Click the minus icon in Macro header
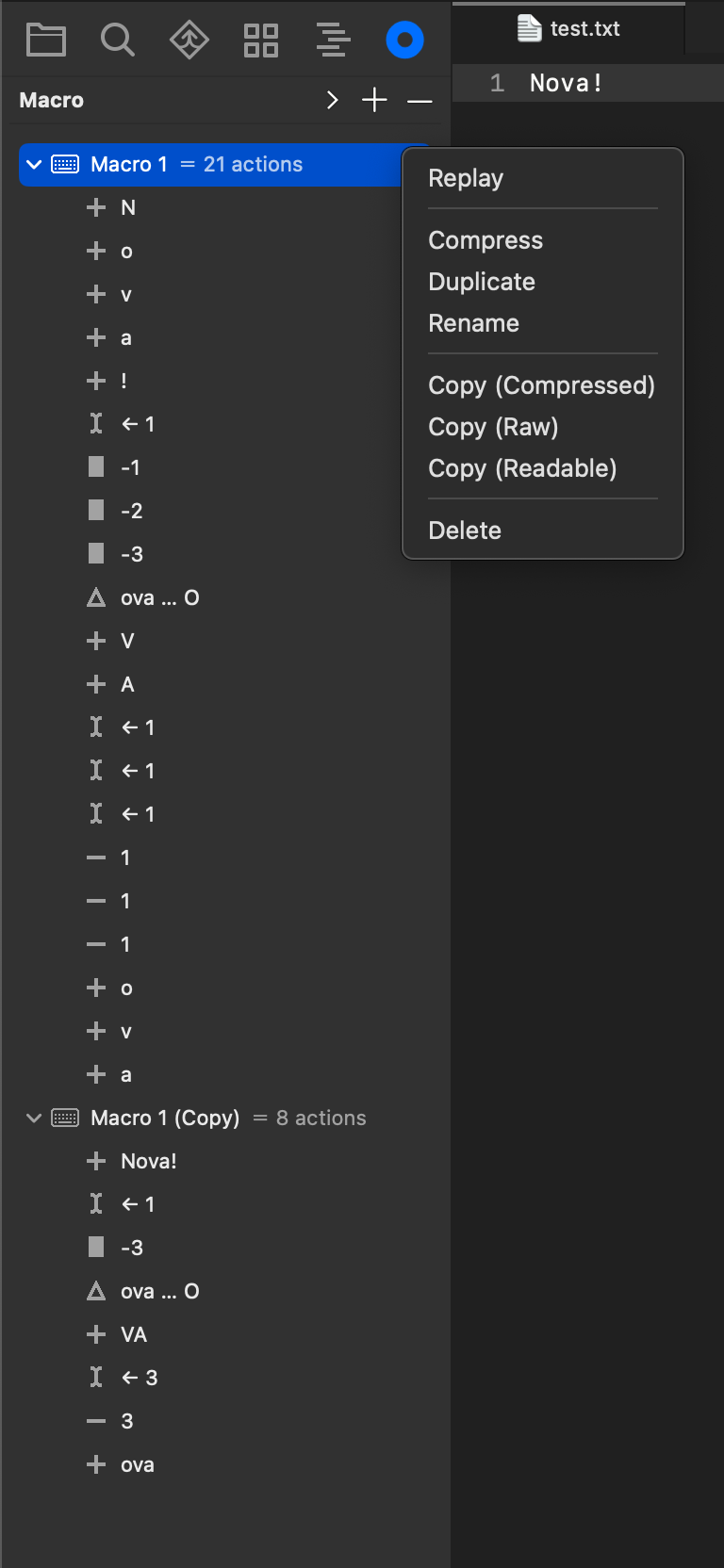Image resolution: width=724 pixels, height=1568 pixels. click(x=420, y=100)
